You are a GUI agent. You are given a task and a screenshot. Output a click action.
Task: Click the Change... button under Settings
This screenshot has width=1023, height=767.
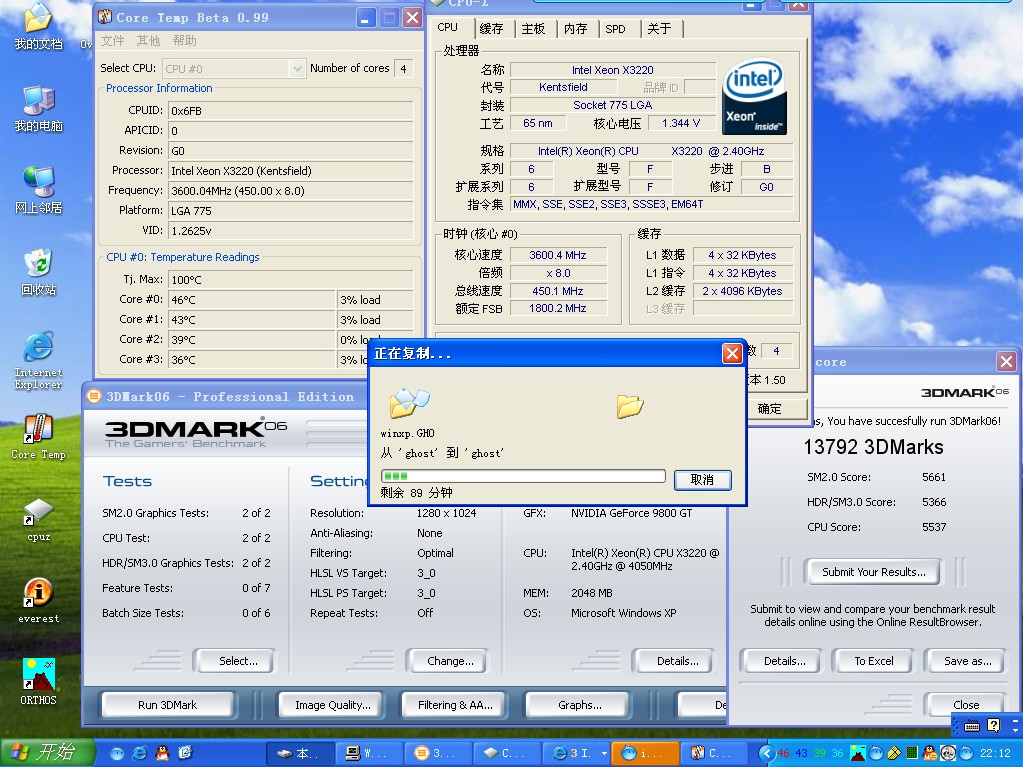pos(450,661)
